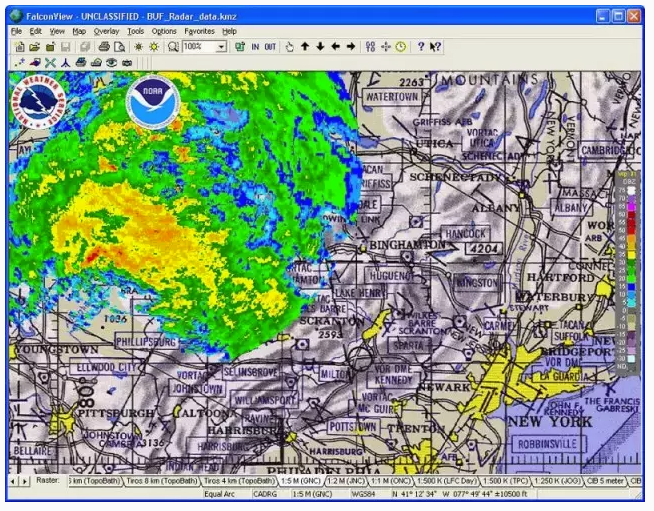Open the Options menu
Image resolution: width=654 pixels, height=511 pixels.
coord(164,31)
